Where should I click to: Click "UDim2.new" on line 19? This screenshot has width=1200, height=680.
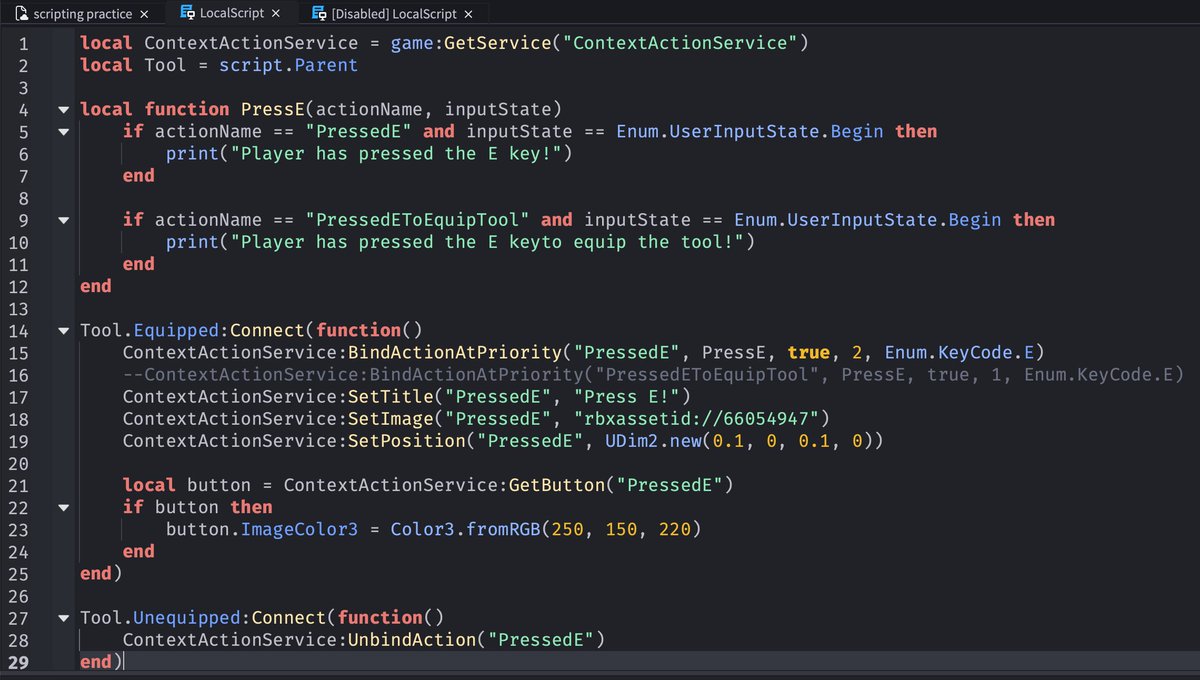[x=652, y=440]
